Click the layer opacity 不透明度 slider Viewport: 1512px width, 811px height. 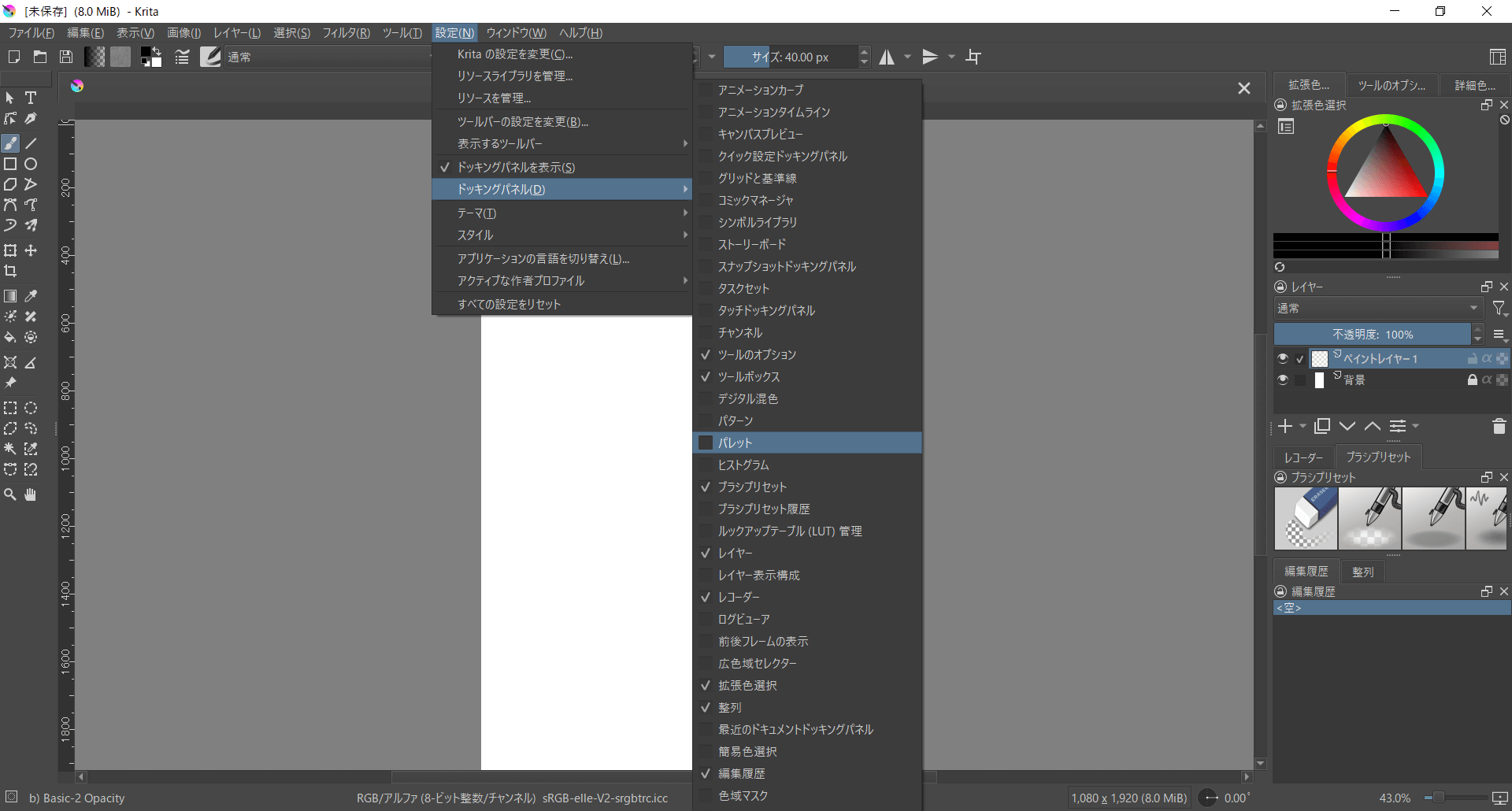tap(1373, 335)
